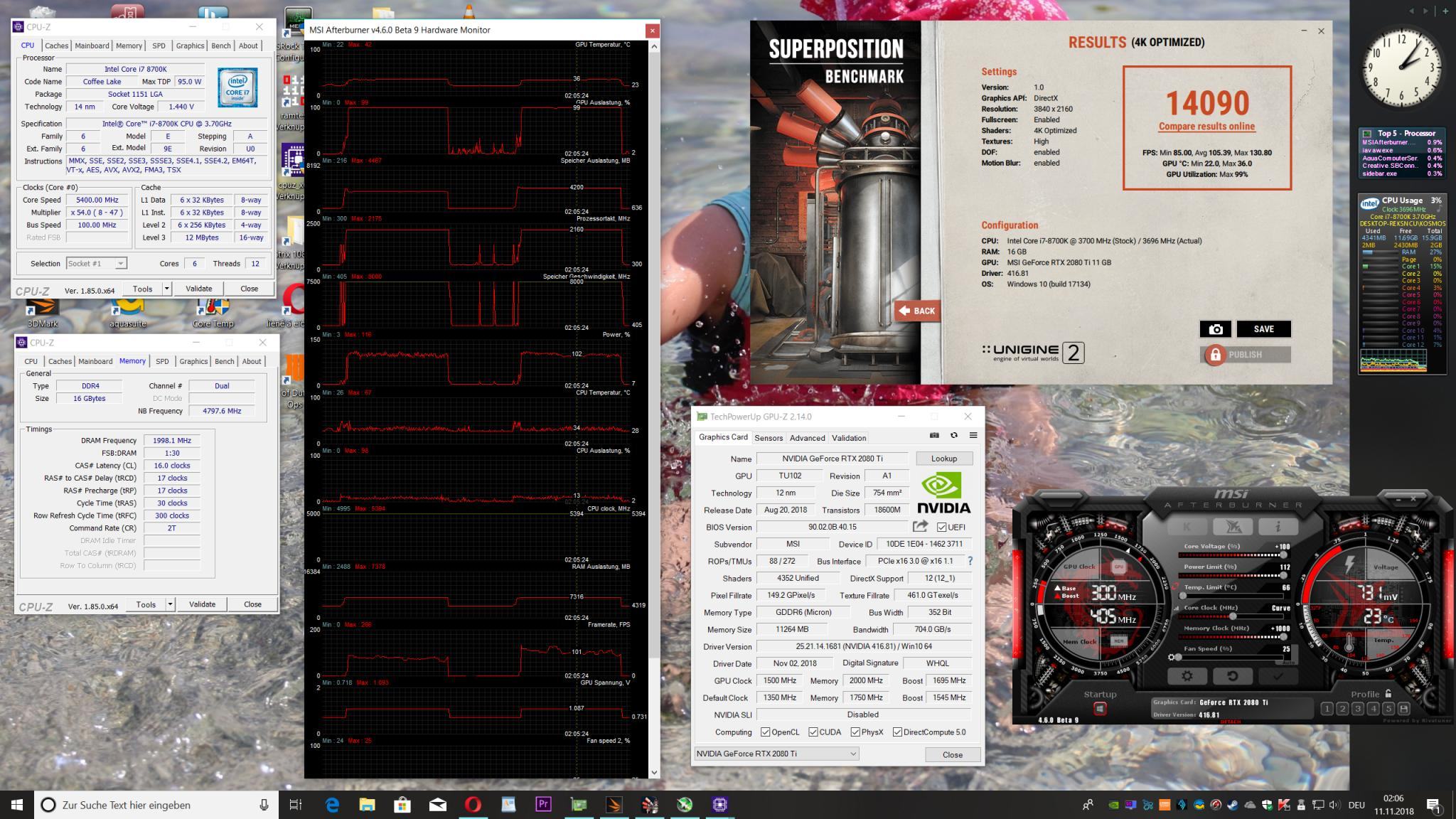1456x819 pixels.
Task: Click the BIOS share/export icon
Action: pos(920,527)
